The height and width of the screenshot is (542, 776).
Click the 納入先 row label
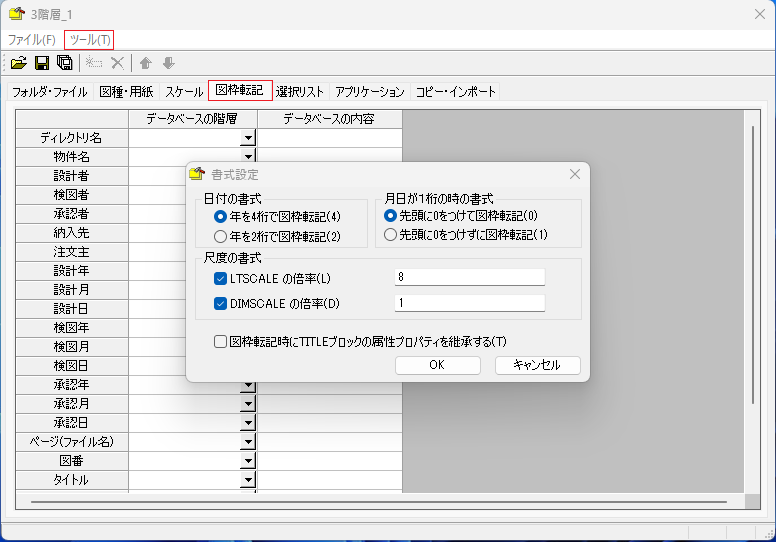click(72, 233)
